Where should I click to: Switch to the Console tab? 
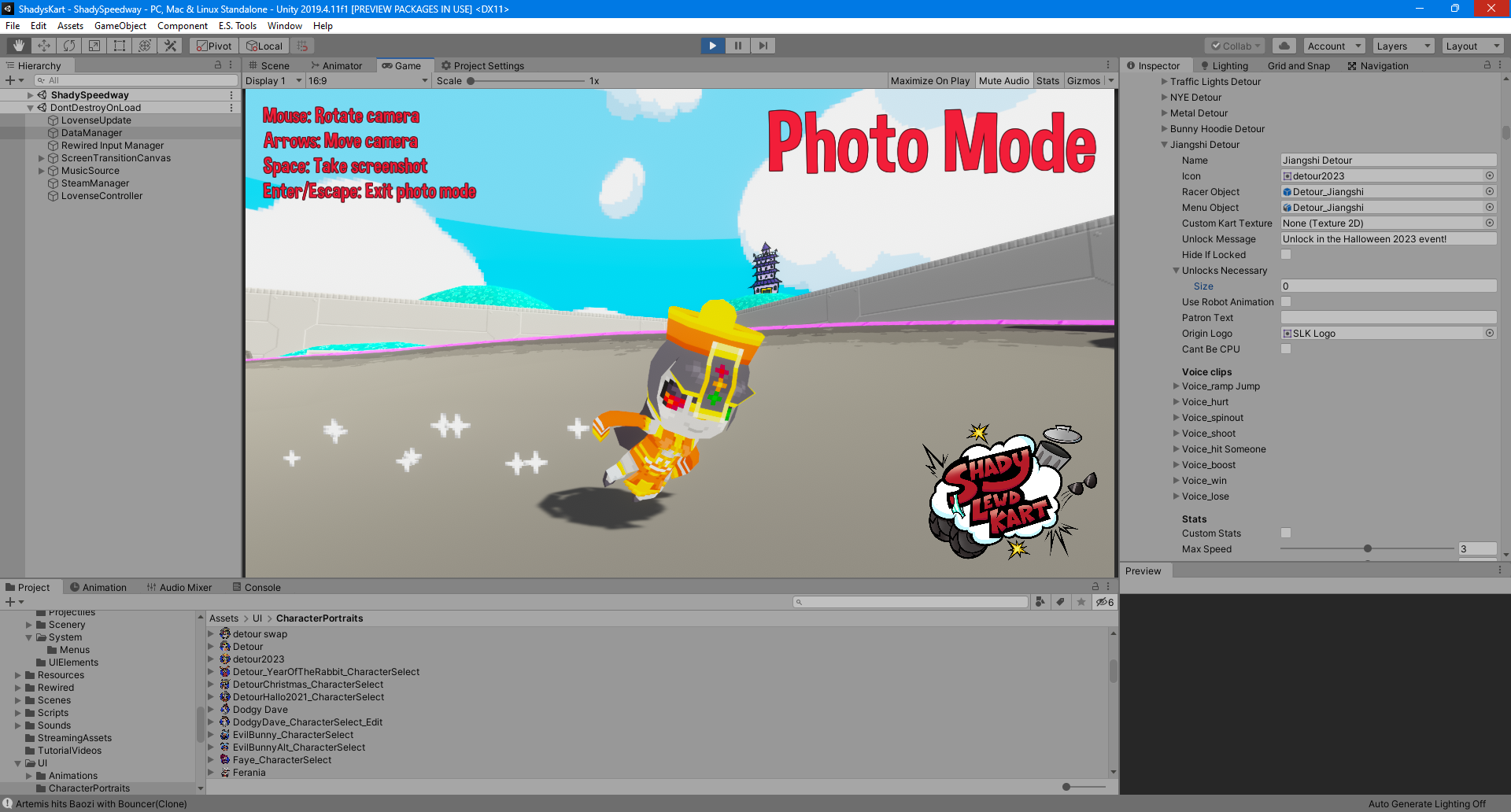(x=257, y=587)
